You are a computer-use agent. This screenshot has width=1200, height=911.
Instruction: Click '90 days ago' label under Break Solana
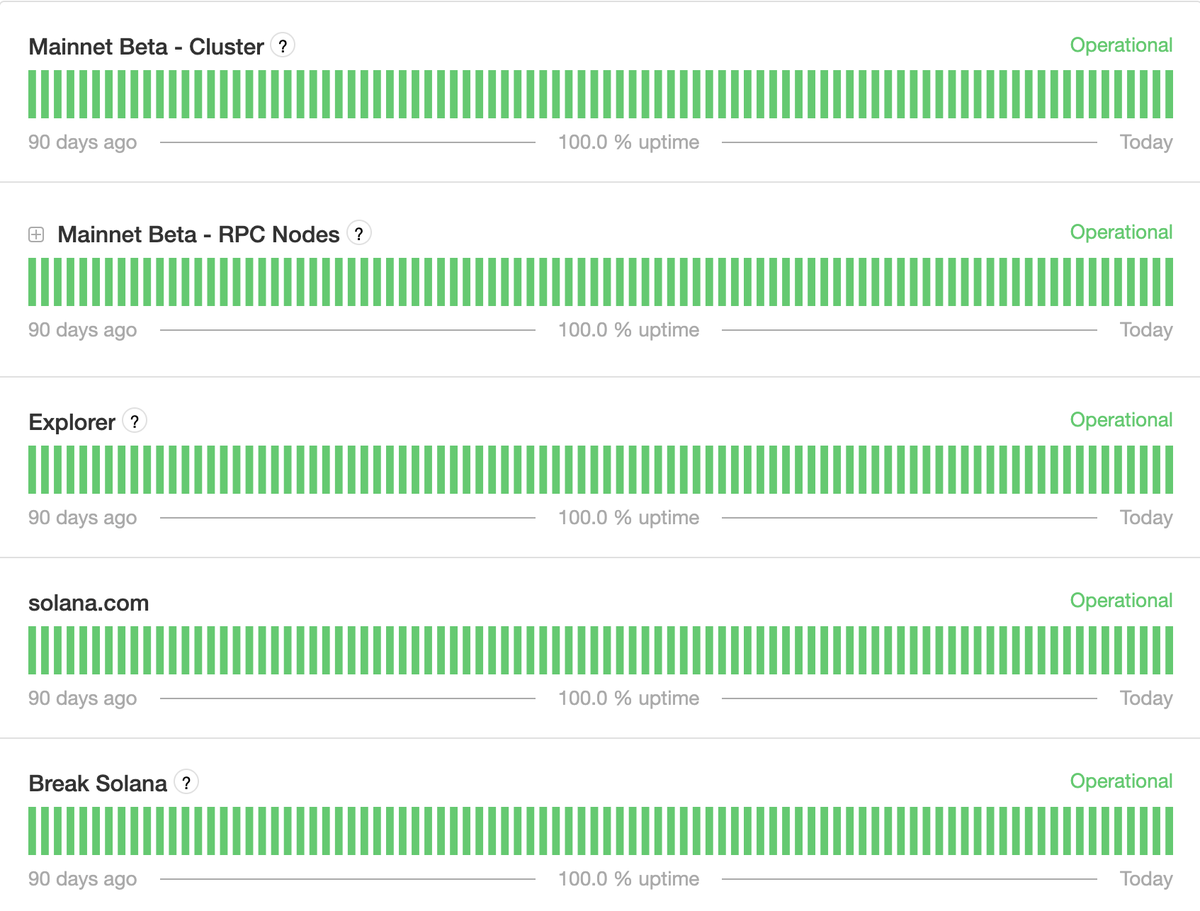pos(82,879)
